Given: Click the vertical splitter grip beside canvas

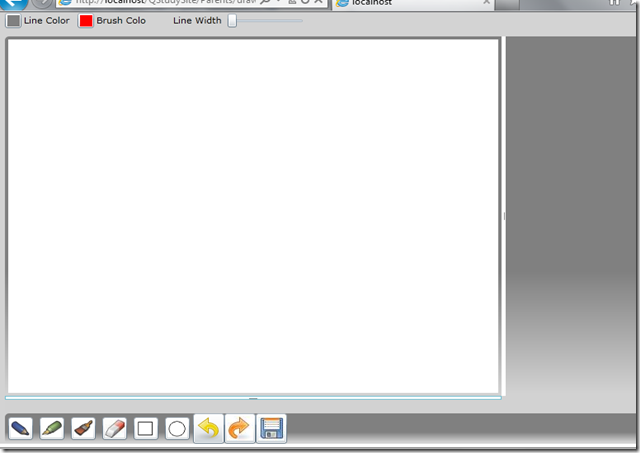Looking at the screenshot, I should [x=504, y=216].
